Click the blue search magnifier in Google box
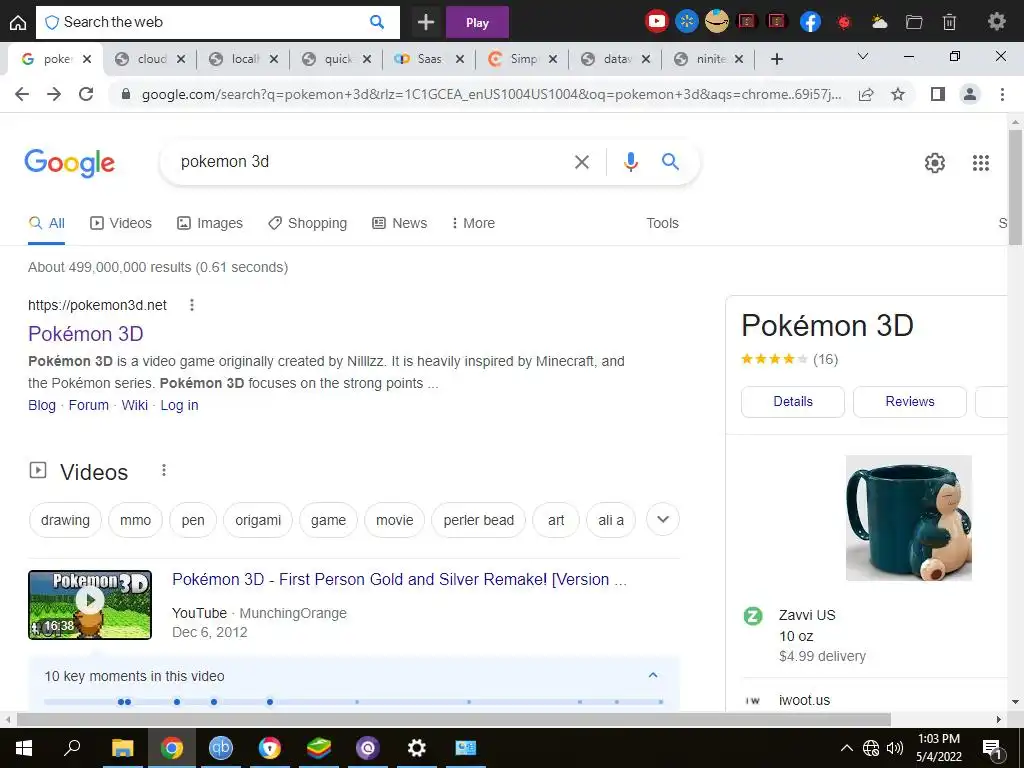The width and height of the screenshot is (1024, 768). 670,161
